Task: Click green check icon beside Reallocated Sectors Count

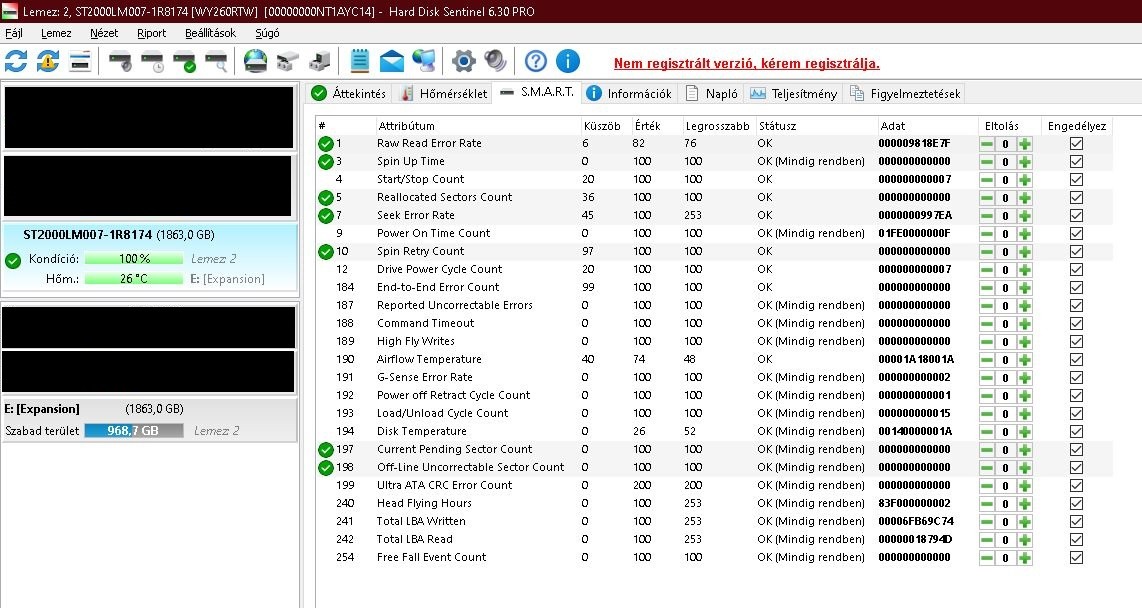Action: tap(326, 197)
